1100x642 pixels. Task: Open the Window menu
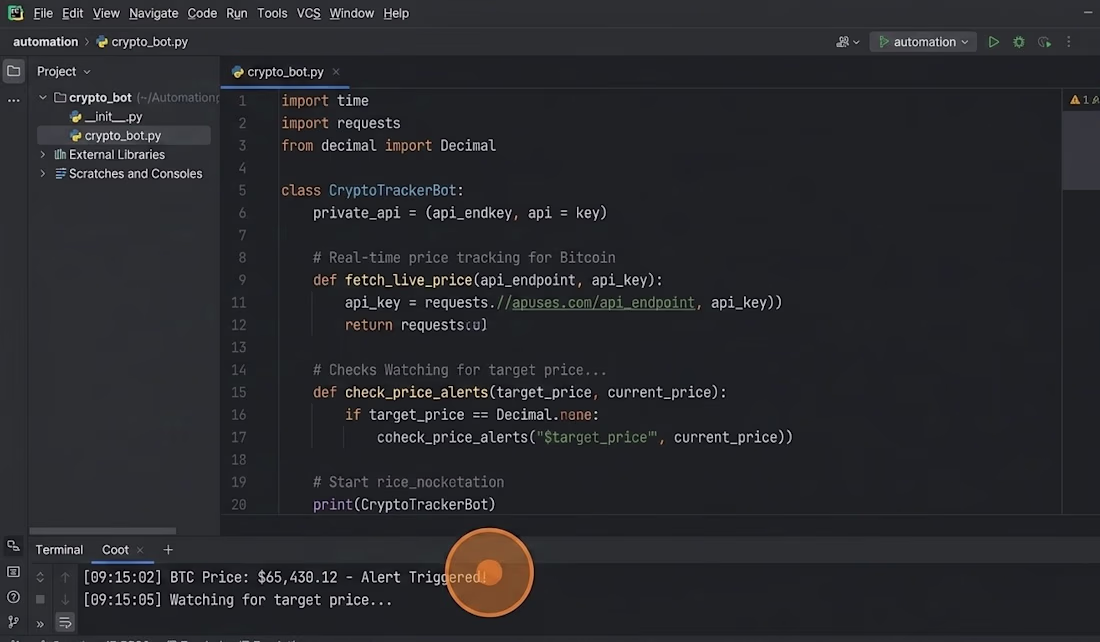point(351,13)
